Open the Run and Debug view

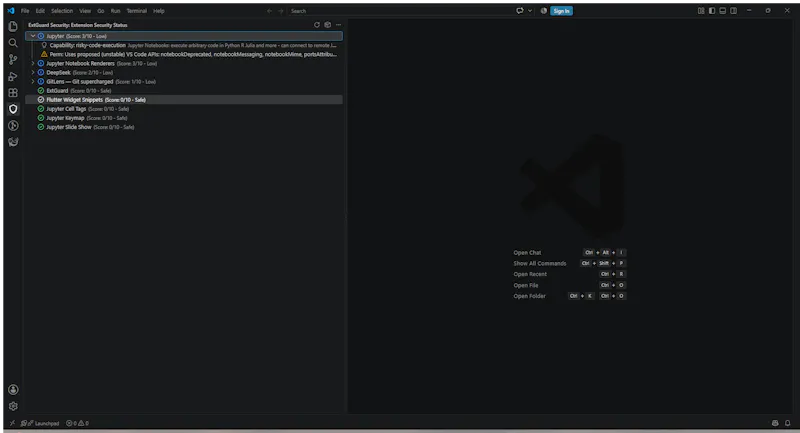click(x=13, y=76)
